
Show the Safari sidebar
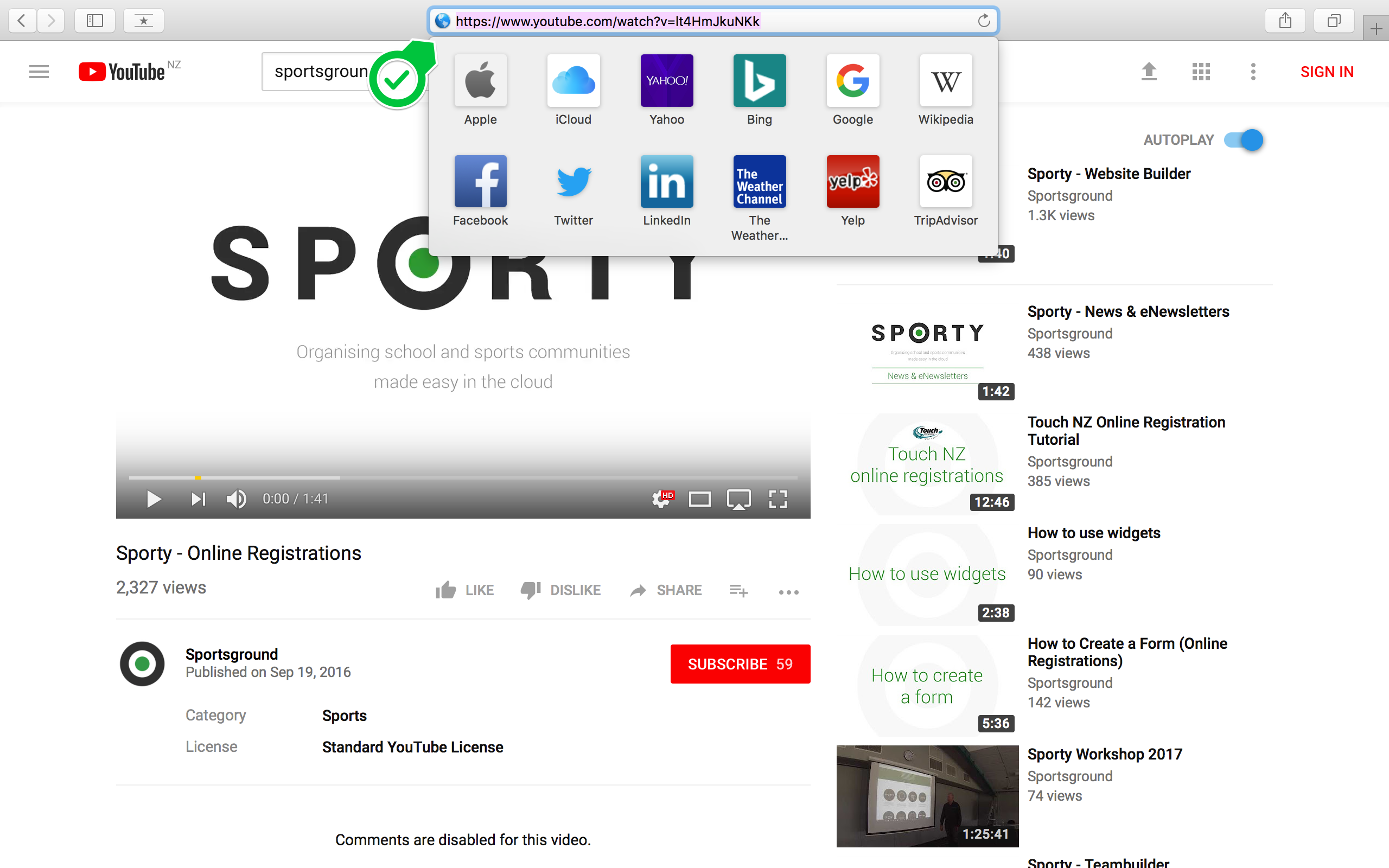click(95, 21)
